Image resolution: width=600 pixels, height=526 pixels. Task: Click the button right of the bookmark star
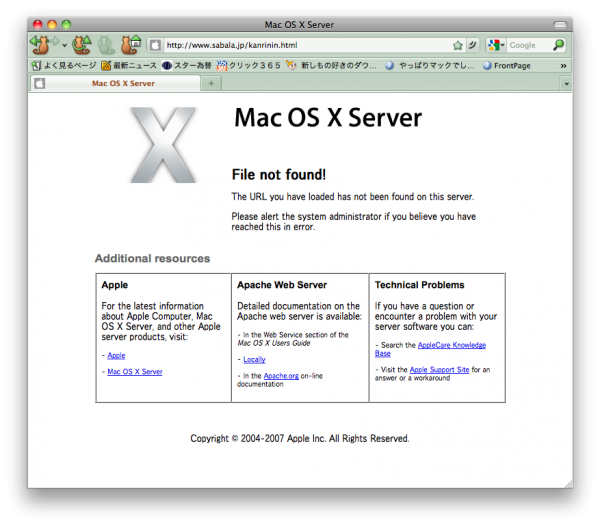[473, 45]
